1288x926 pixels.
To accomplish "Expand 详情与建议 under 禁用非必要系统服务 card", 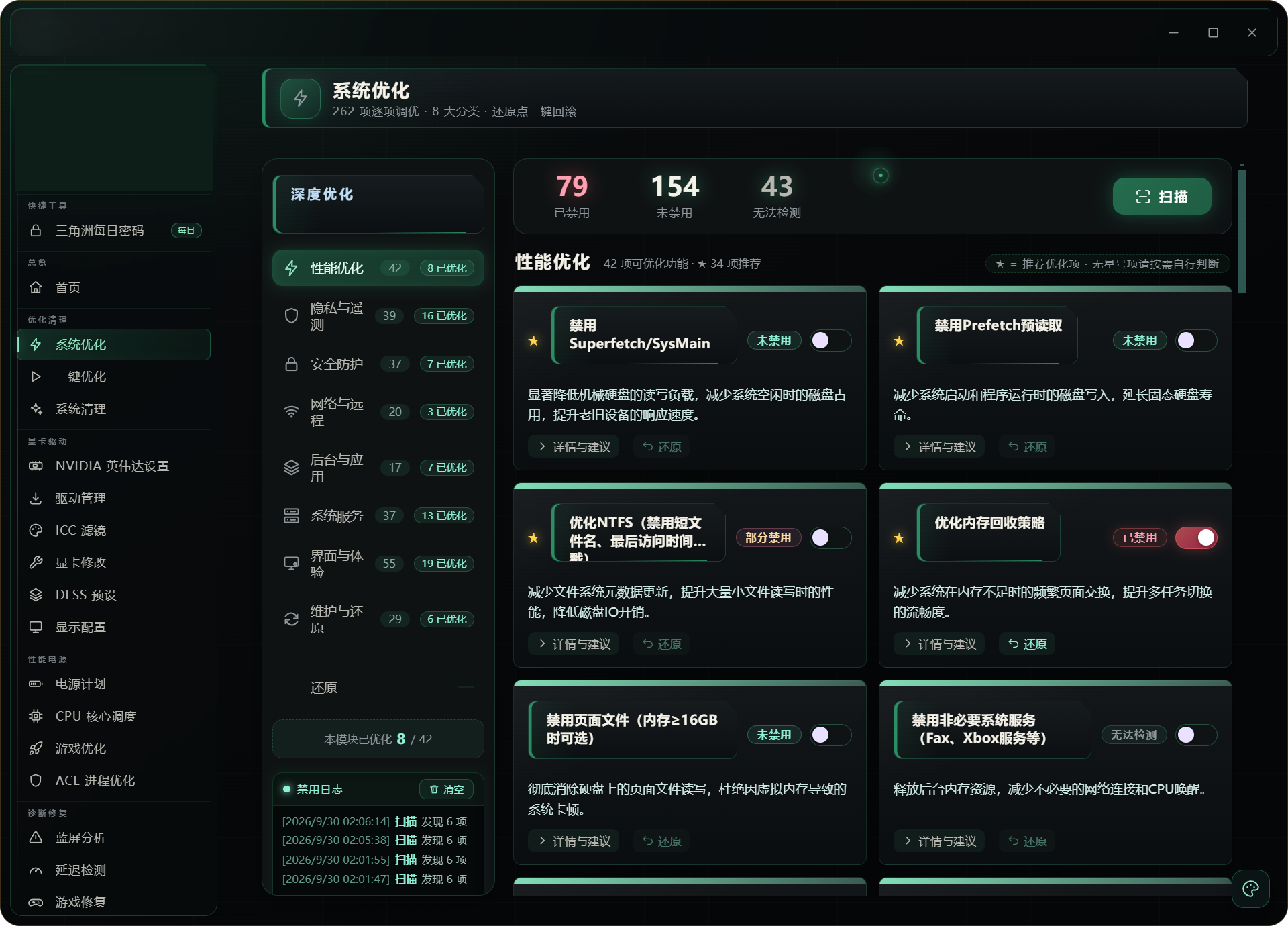I will [940, 841].
